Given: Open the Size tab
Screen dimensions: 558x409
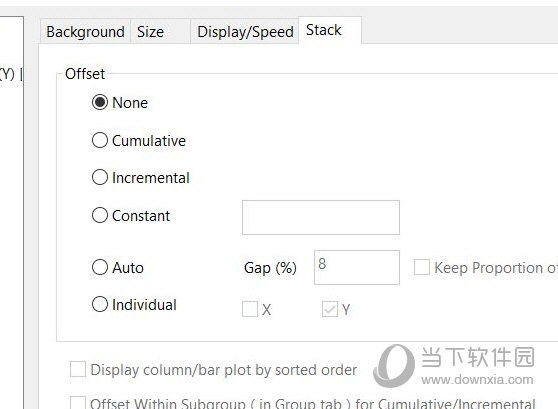Looking at the screenshot, I should tap(160, 32).
